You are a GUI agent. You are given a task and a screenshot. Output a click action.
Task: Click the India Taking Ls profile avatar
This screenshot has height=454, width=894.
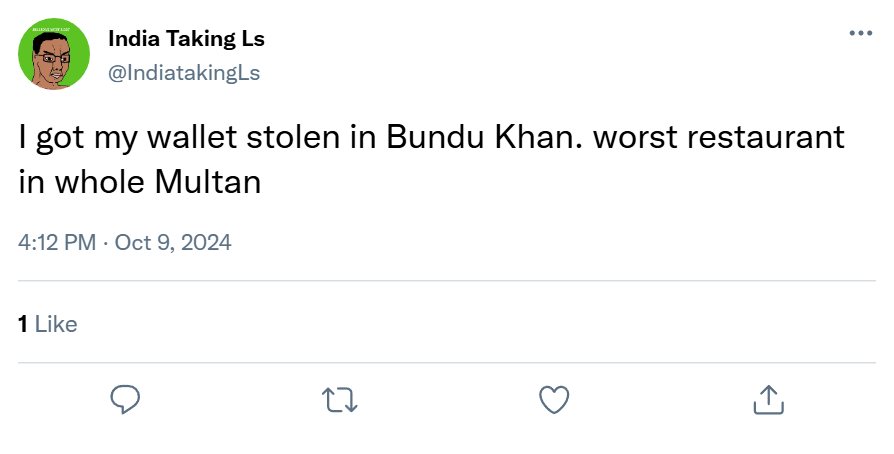(x=55, y=55)
